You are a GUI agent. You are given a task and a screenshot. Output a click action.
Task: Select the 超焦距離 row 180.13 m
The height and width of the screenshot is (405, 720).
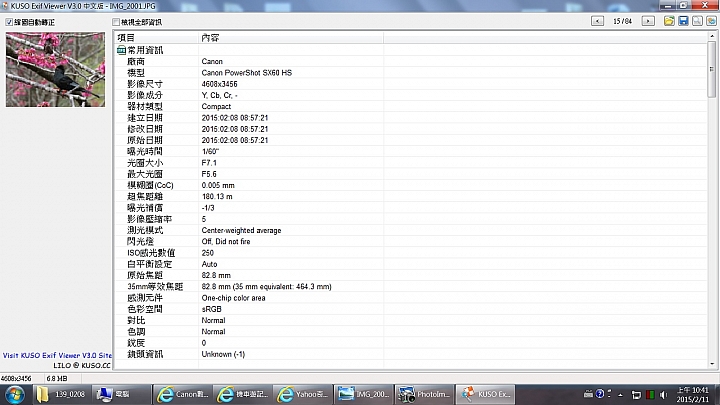point(411,197)
